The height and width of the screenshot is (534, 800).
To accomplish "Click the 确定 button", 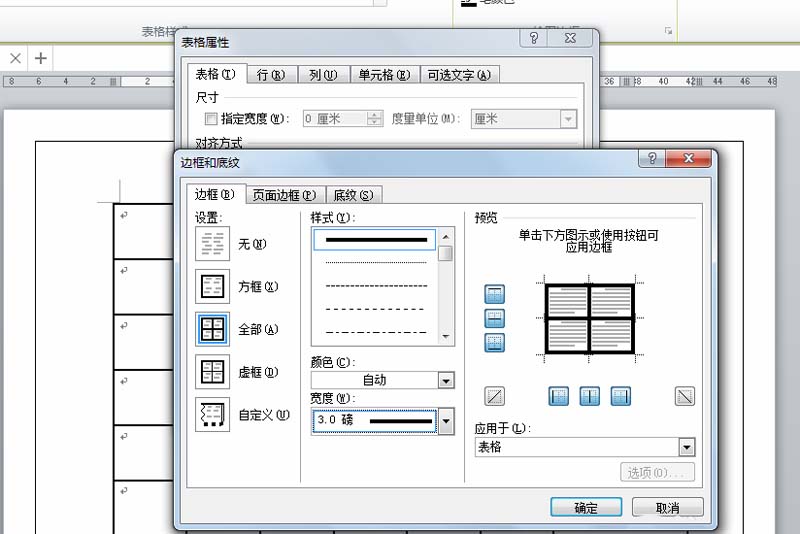I will coord(586,507).
